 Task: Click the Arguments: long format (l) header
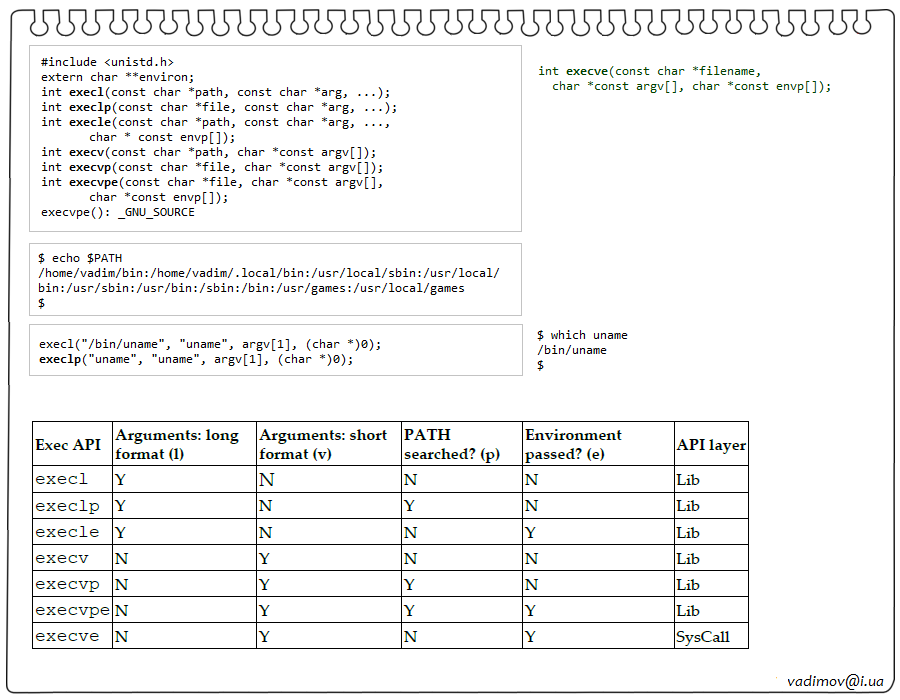tap(178, 444)
